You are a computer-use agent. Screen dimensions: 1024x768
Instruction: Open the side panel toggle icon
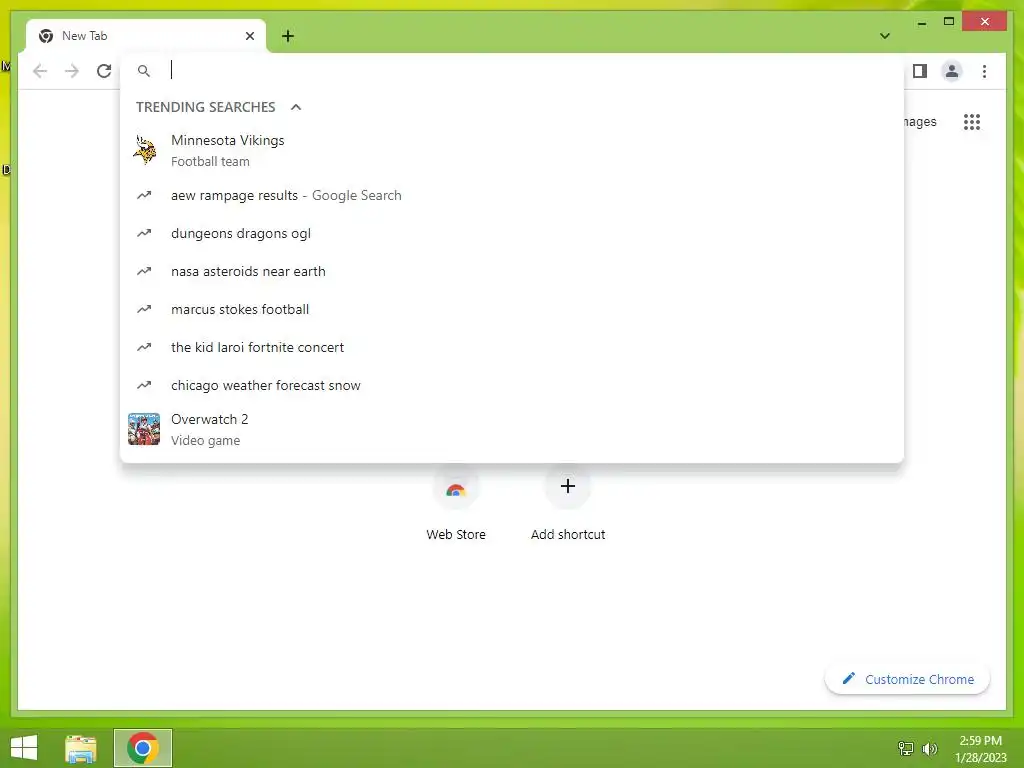pyautogui.click(x=920, y=71)
